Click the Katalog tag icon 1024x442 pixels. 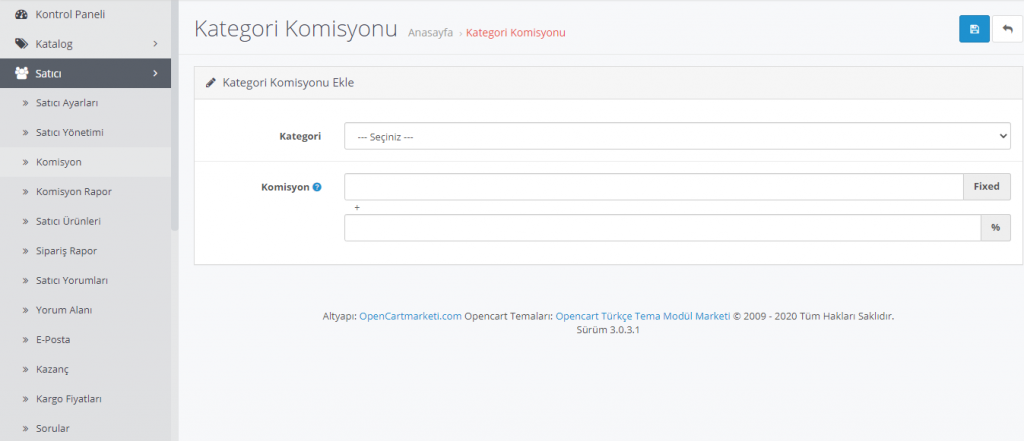point(22,44)
